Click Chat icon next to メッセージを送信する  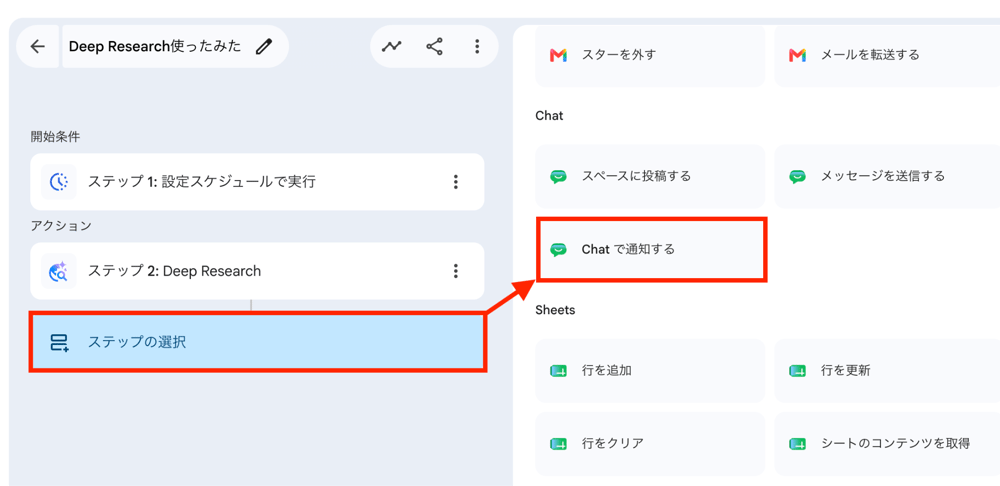coord(797,177)
